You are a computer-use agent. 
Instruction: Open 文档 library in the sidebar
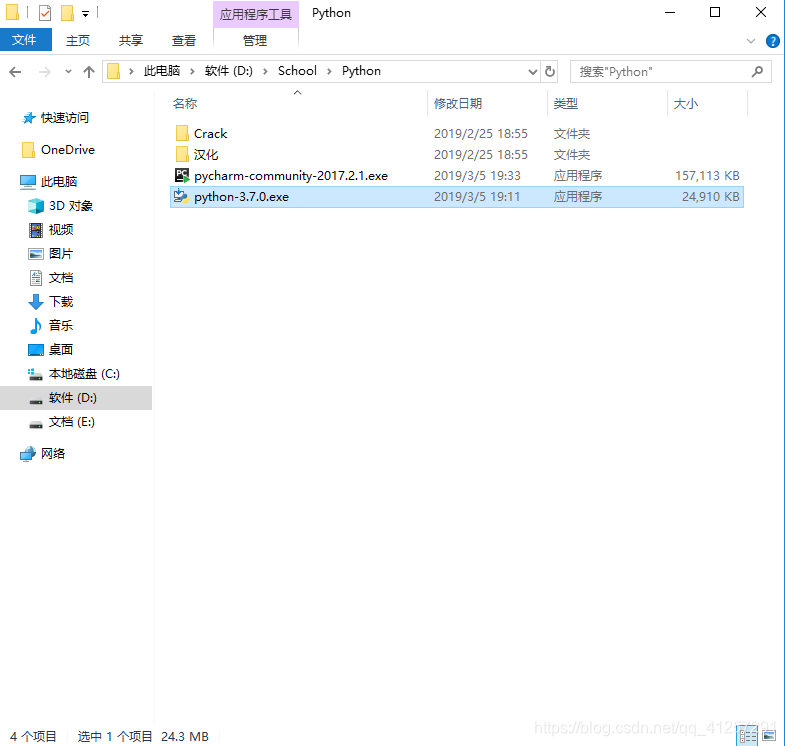61,278
